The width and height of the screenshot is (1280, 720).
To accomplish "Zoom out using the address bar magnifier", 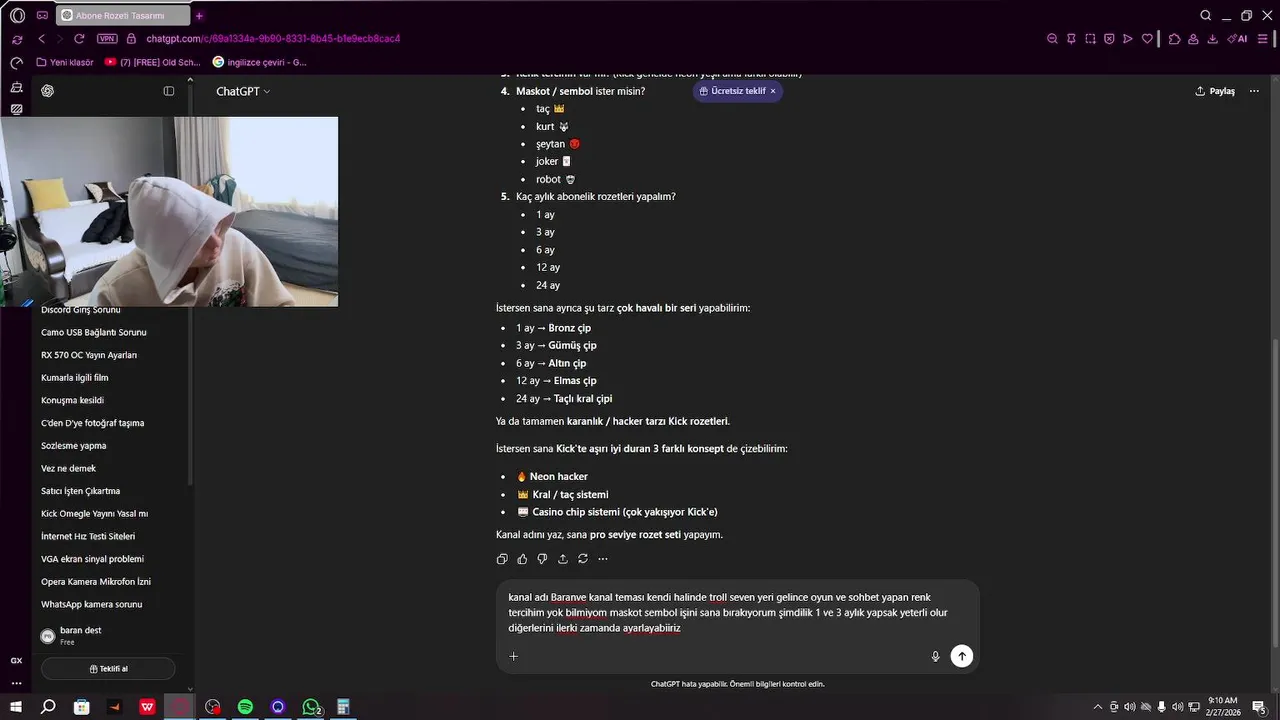I will (x=1052, y=39).
